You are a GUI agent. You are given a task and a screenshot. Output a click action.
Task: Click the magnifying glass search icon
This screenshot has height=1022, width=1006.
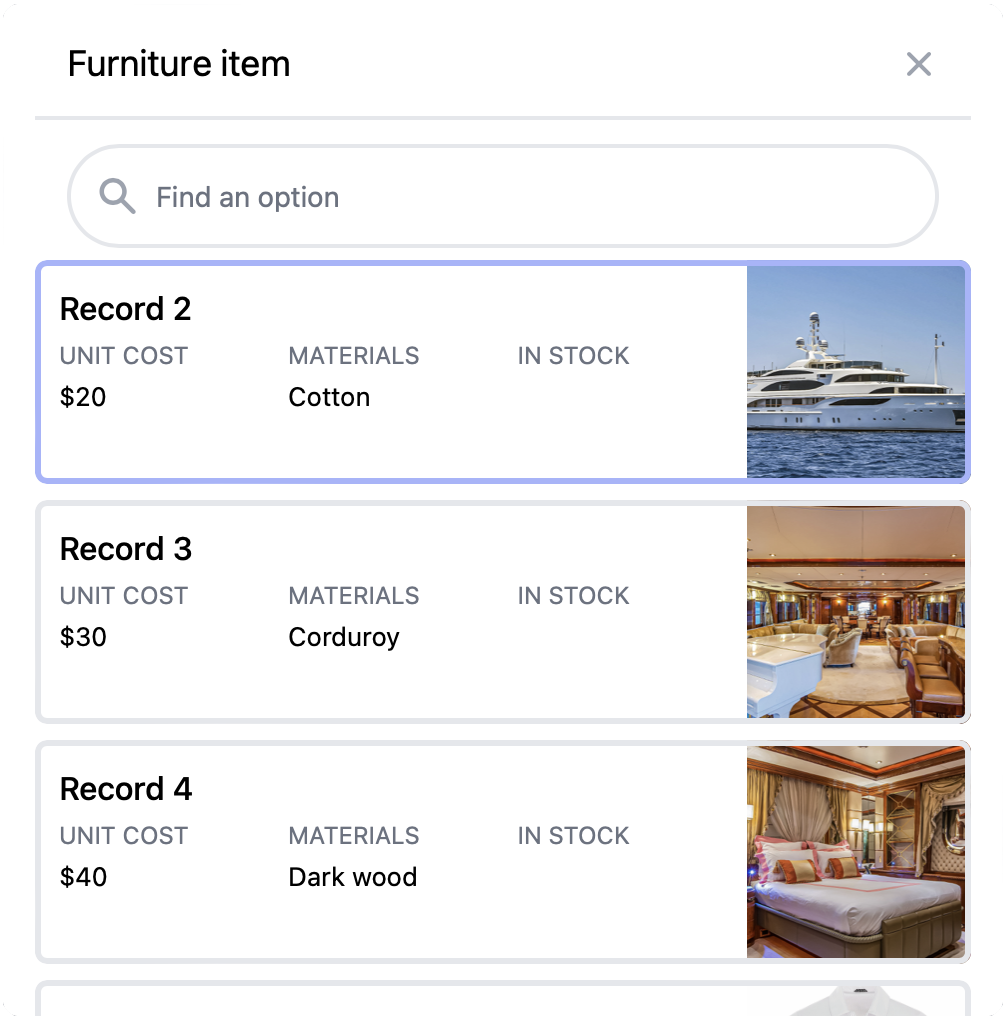[118, 197]
